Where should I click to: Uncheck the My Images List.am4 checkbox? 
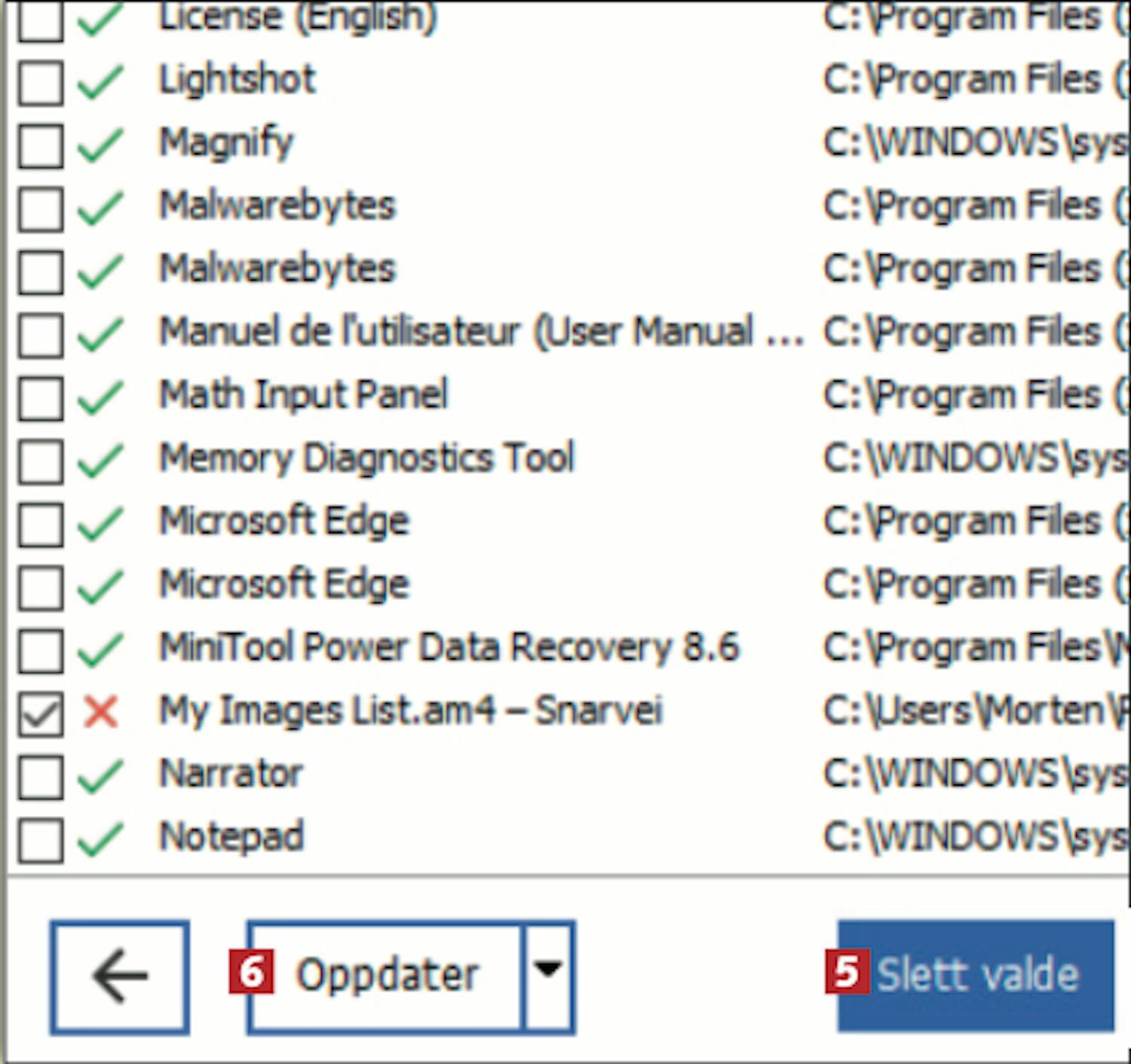(x=41, y=713)
